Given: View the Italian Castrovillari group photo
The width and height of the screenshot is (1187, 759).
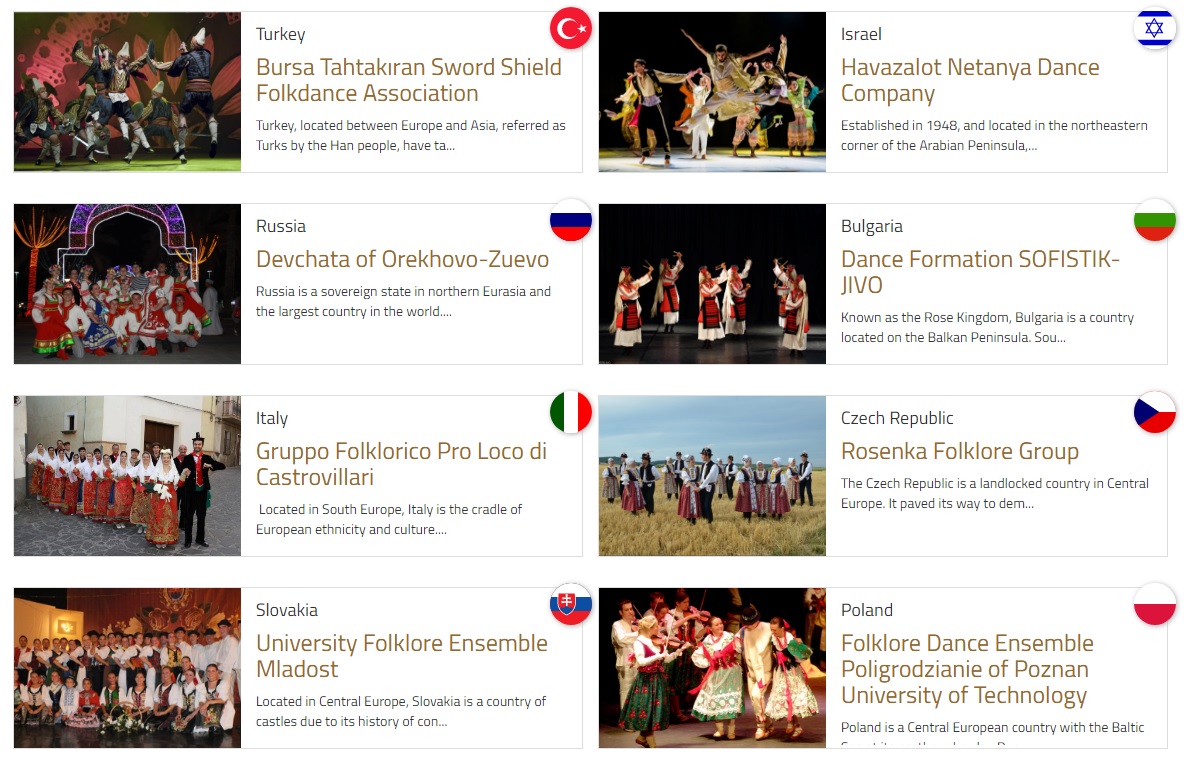Looking at the screenshot, I should [127, 476].
